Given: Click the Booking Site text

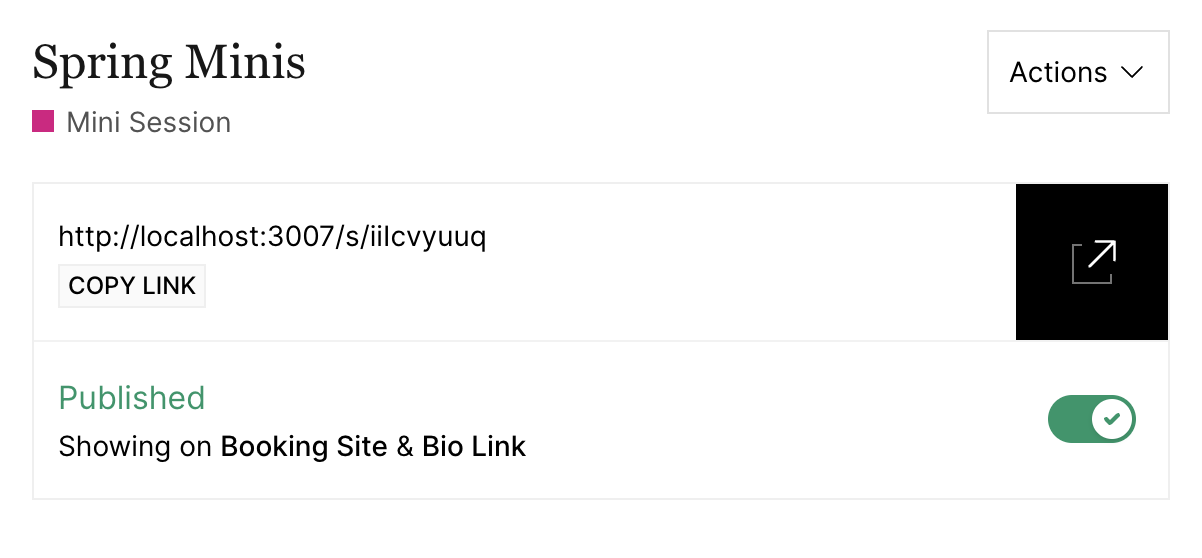Looking at the screenshot, I should (304, 447).
